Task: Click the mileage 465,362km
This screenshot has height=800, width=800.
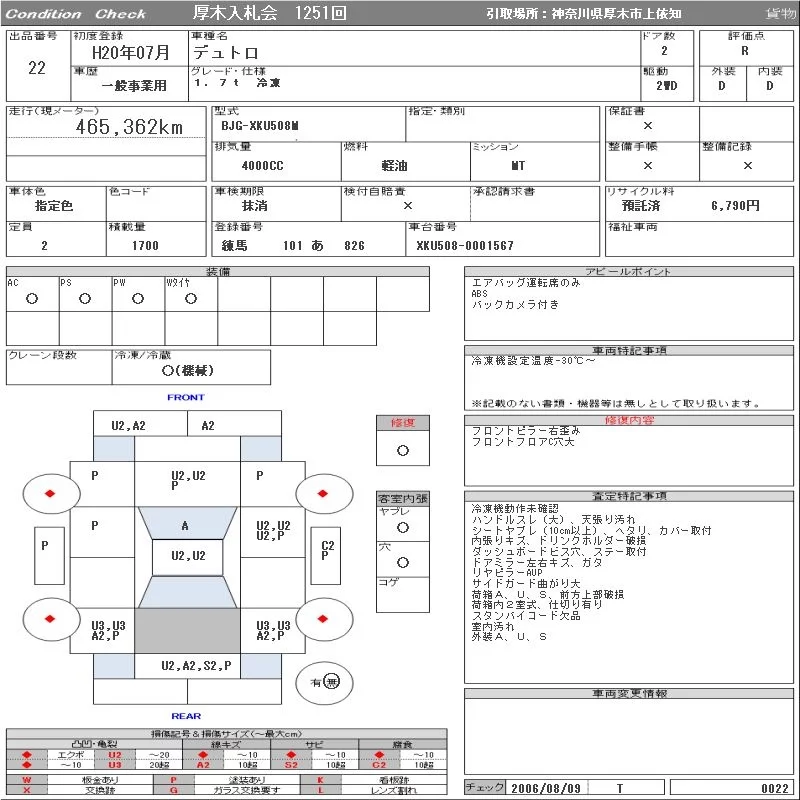Action: pos(129,127)
